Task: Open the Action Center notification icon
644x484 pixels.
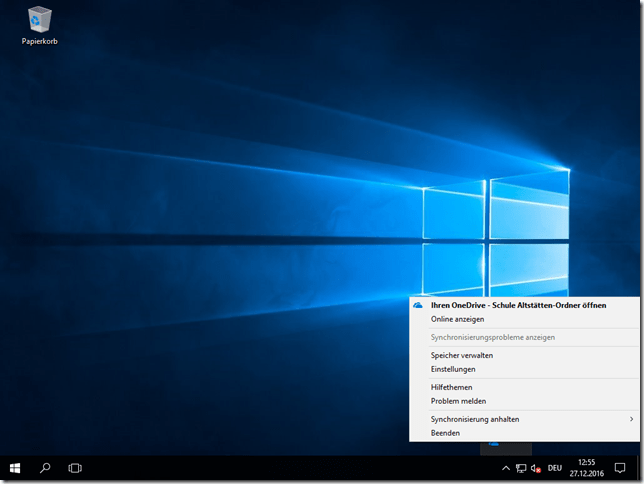Action: 619,468
